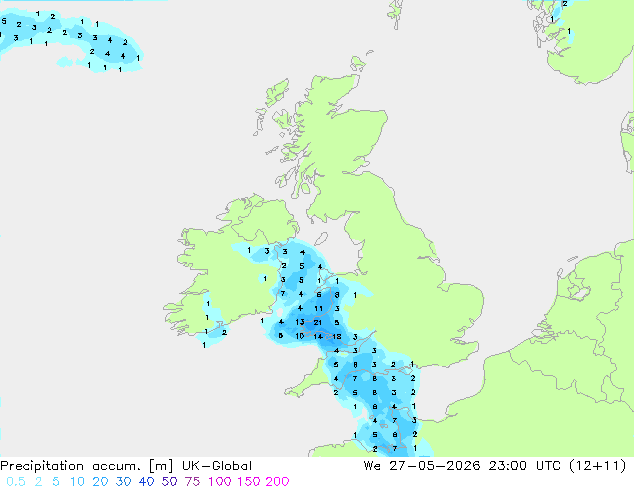634x490 pixels.
Task: Click the 150 legend value
Action: pyautogui.click(x=249, y=482)
